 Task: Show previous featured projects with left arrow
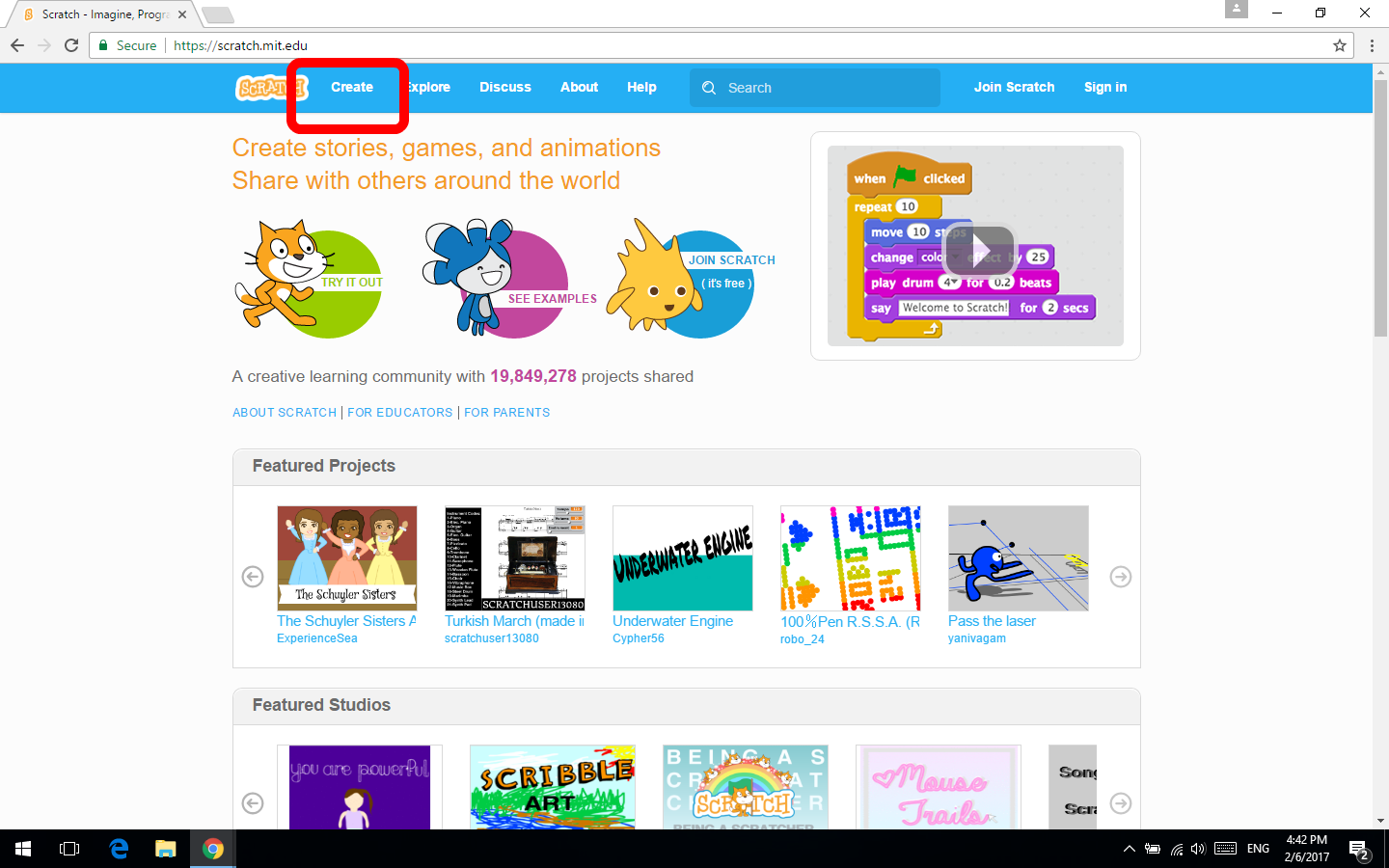click(253, 577)
